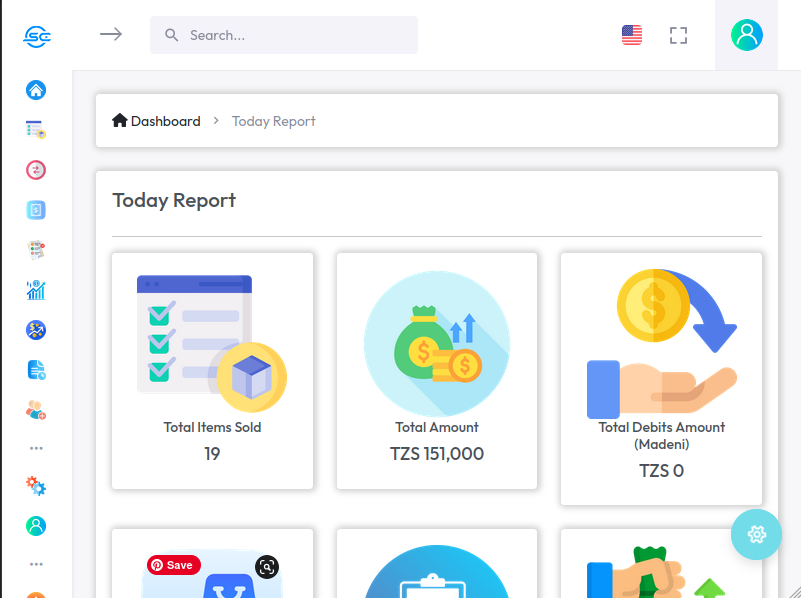Toggle fullscreen mode icon in header
Image resolution: width=801 pixels, height=598 pixels.
click(679, 35)
